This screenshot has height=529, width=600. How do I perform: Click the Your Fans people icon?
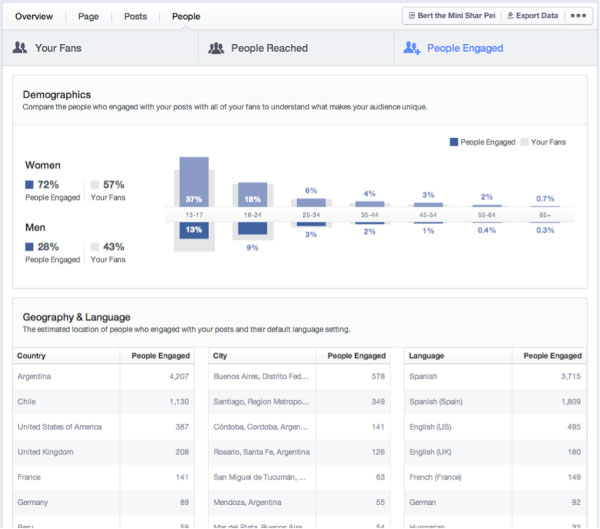(22, 47)
